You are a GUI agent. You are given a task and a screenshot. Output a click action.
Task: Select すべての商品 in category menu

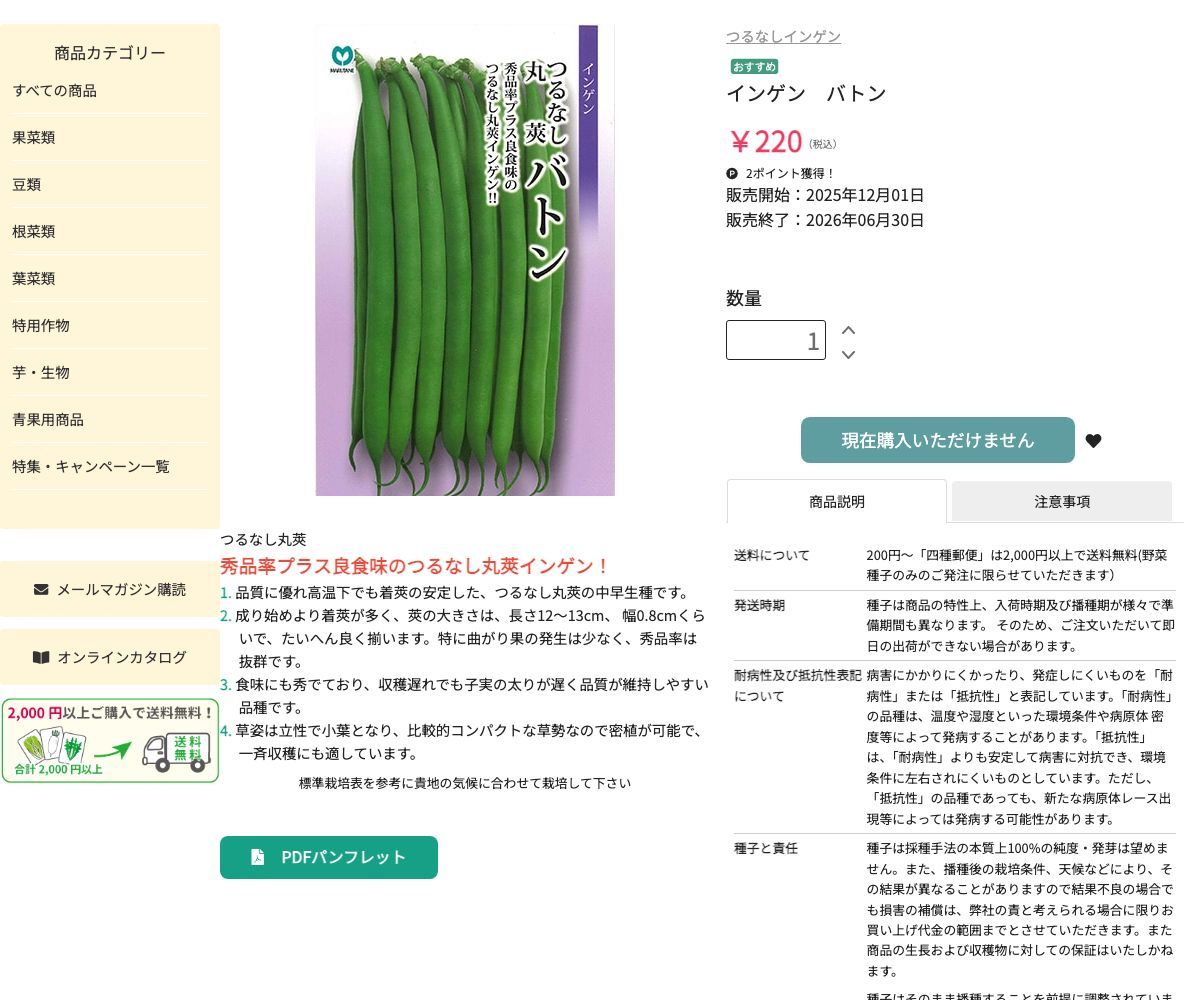pyautogui.click(x=55, y=90)
